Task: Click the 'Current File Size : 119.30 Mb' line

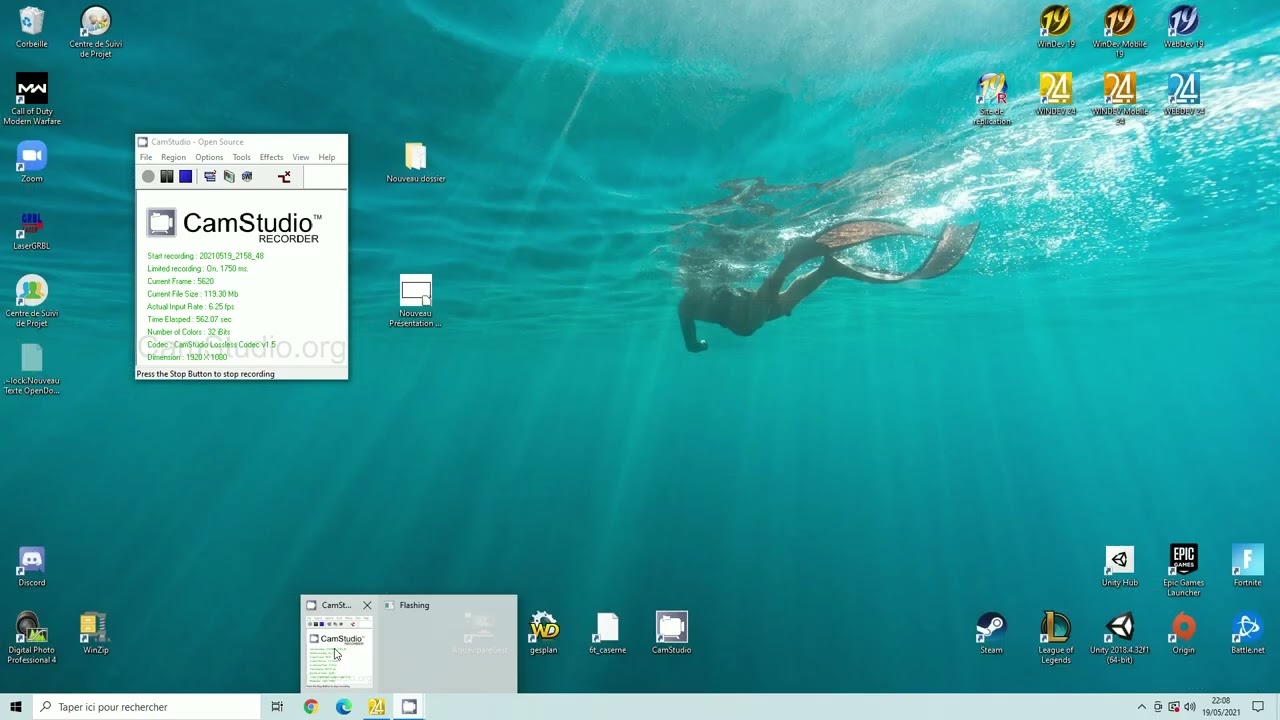Action: click(x=192, y=294)
